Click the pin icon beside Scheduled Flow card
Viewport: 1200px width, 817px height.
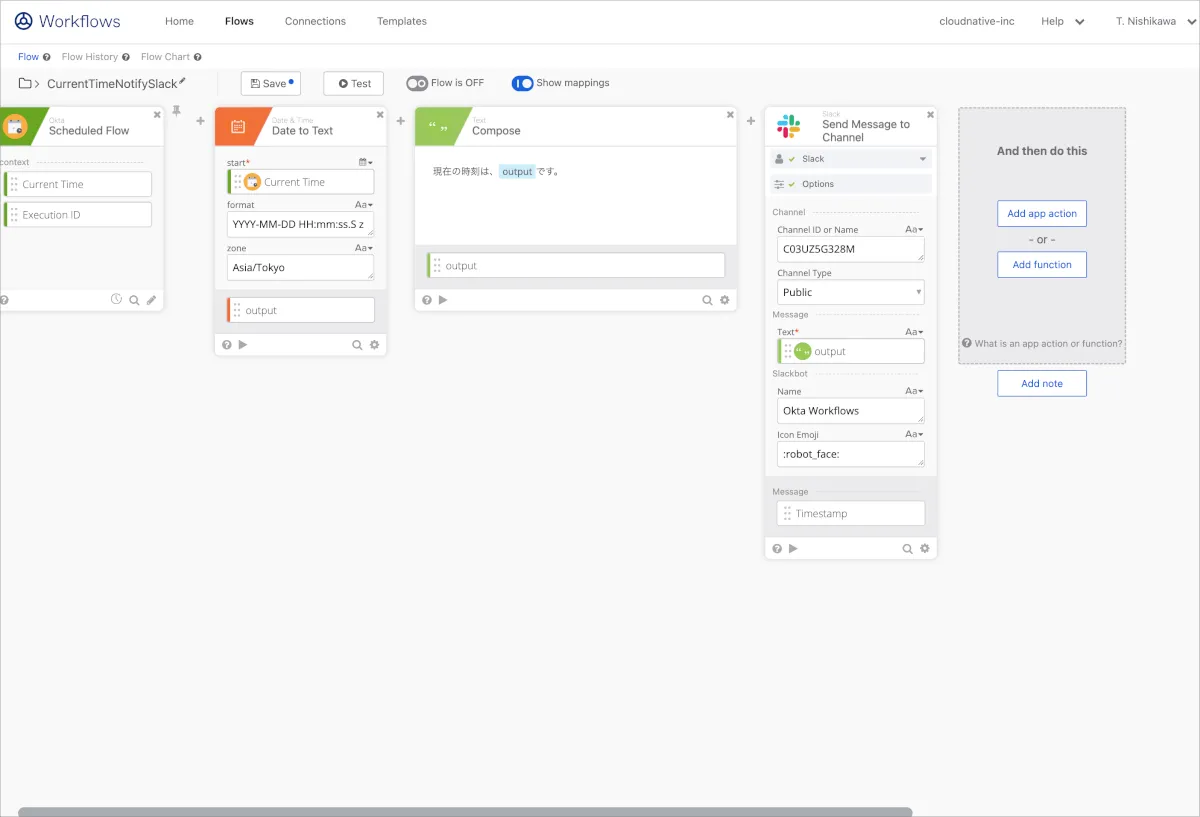tap(177, 111)
